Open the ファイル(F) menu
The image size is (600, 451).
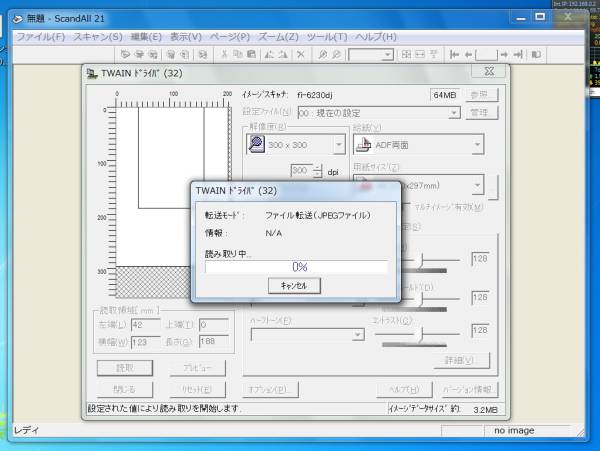point(41,37)
